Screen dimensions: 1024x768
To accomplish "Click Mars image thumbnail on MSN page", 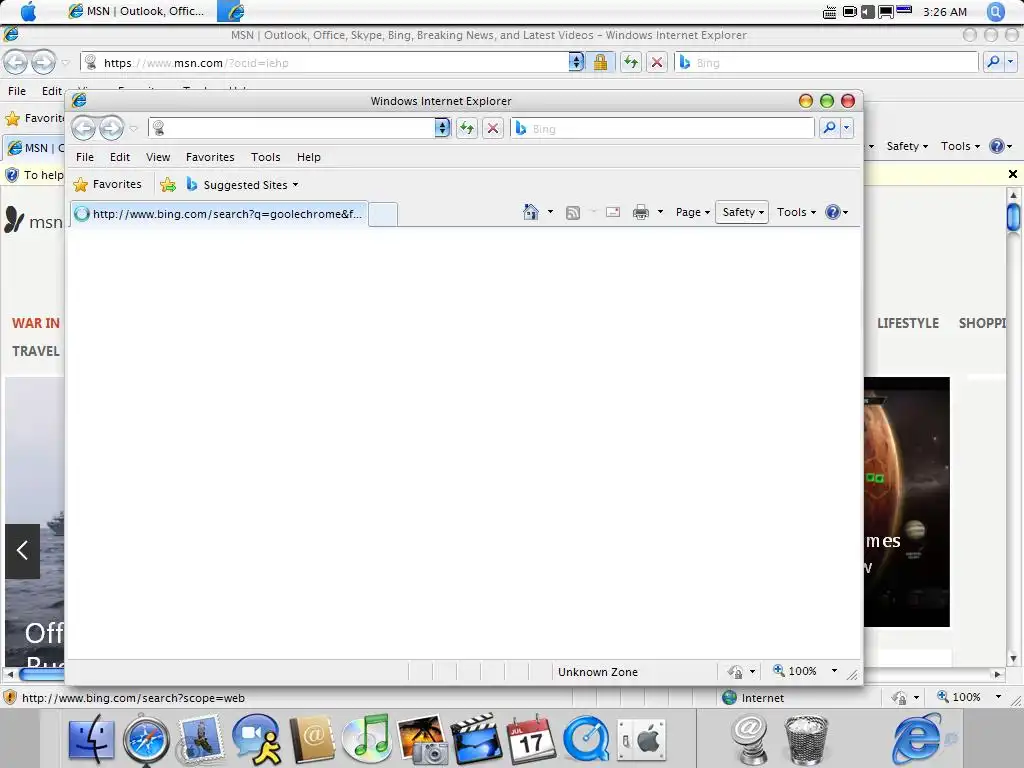I will 906,502.
